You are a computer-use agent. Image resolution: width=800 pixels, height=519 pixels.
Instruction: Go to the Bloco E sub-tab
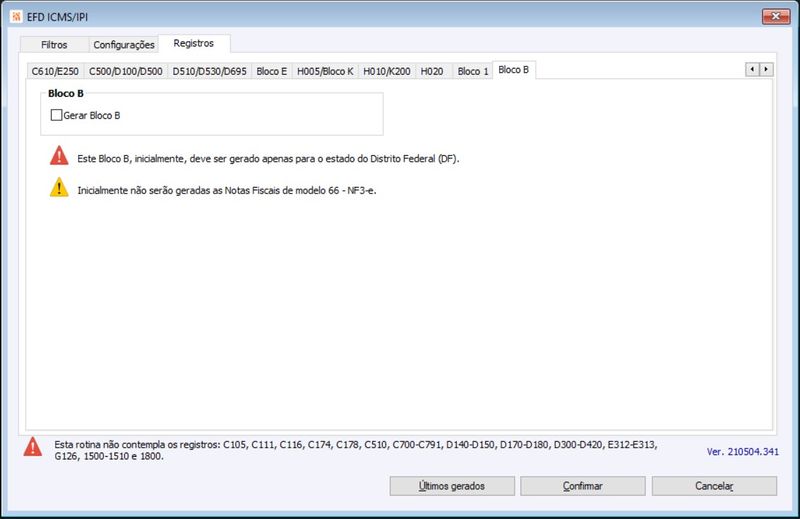click(271, 71)
